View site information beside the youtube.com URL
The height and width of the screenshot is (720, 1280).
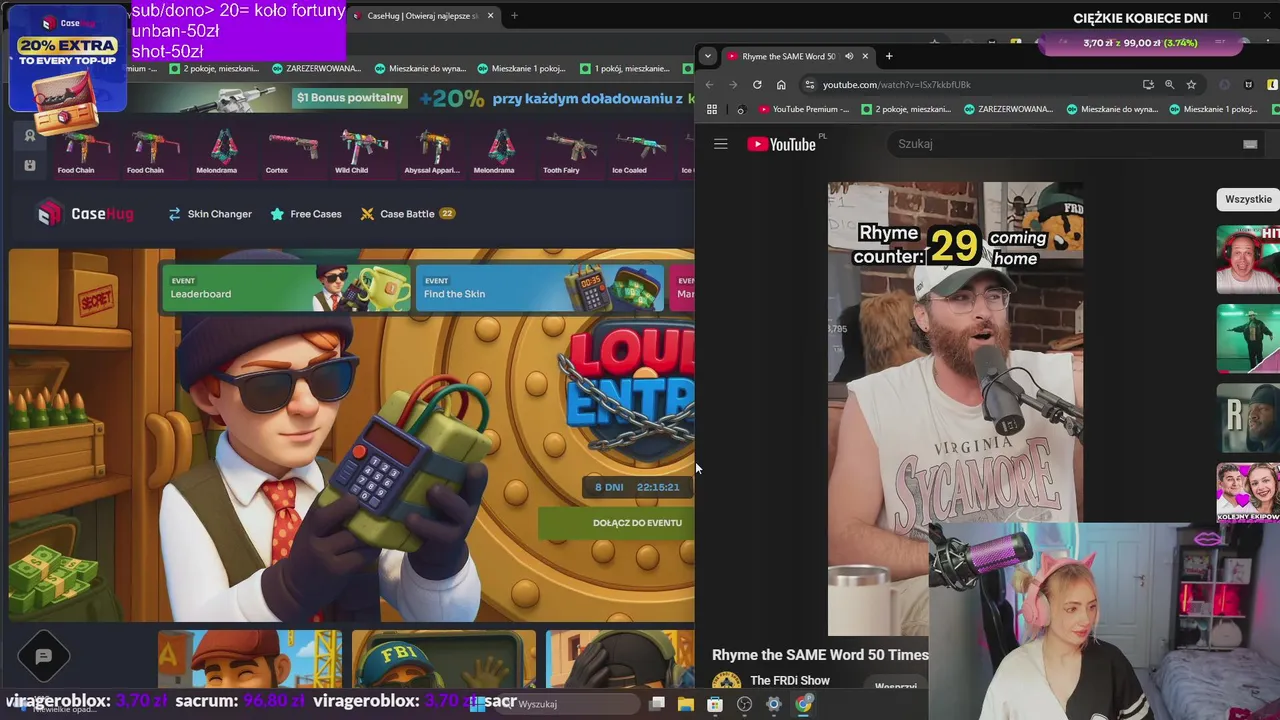[810, 85]
